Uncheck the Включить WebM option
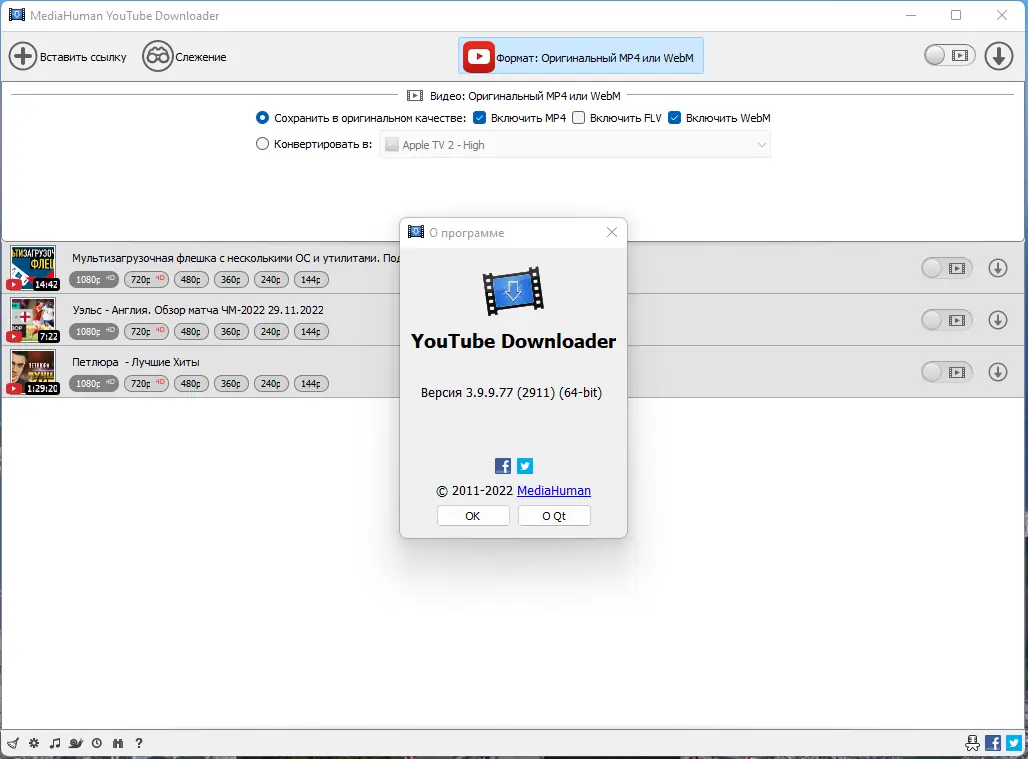 [x=676, y=117]
